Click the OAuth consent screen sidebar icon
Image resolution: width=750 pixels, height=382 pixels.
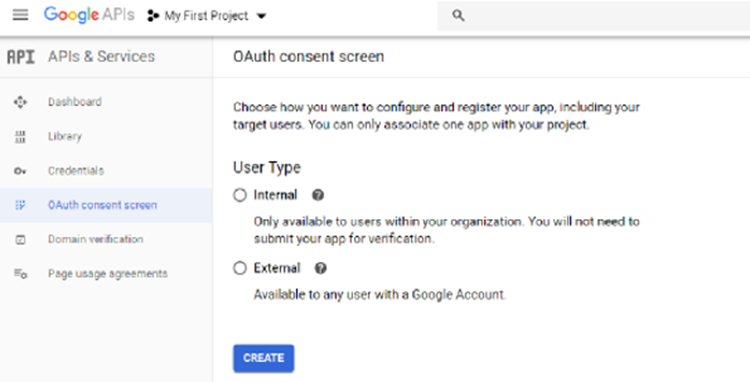pyautogui.click(x=20, y=205)
